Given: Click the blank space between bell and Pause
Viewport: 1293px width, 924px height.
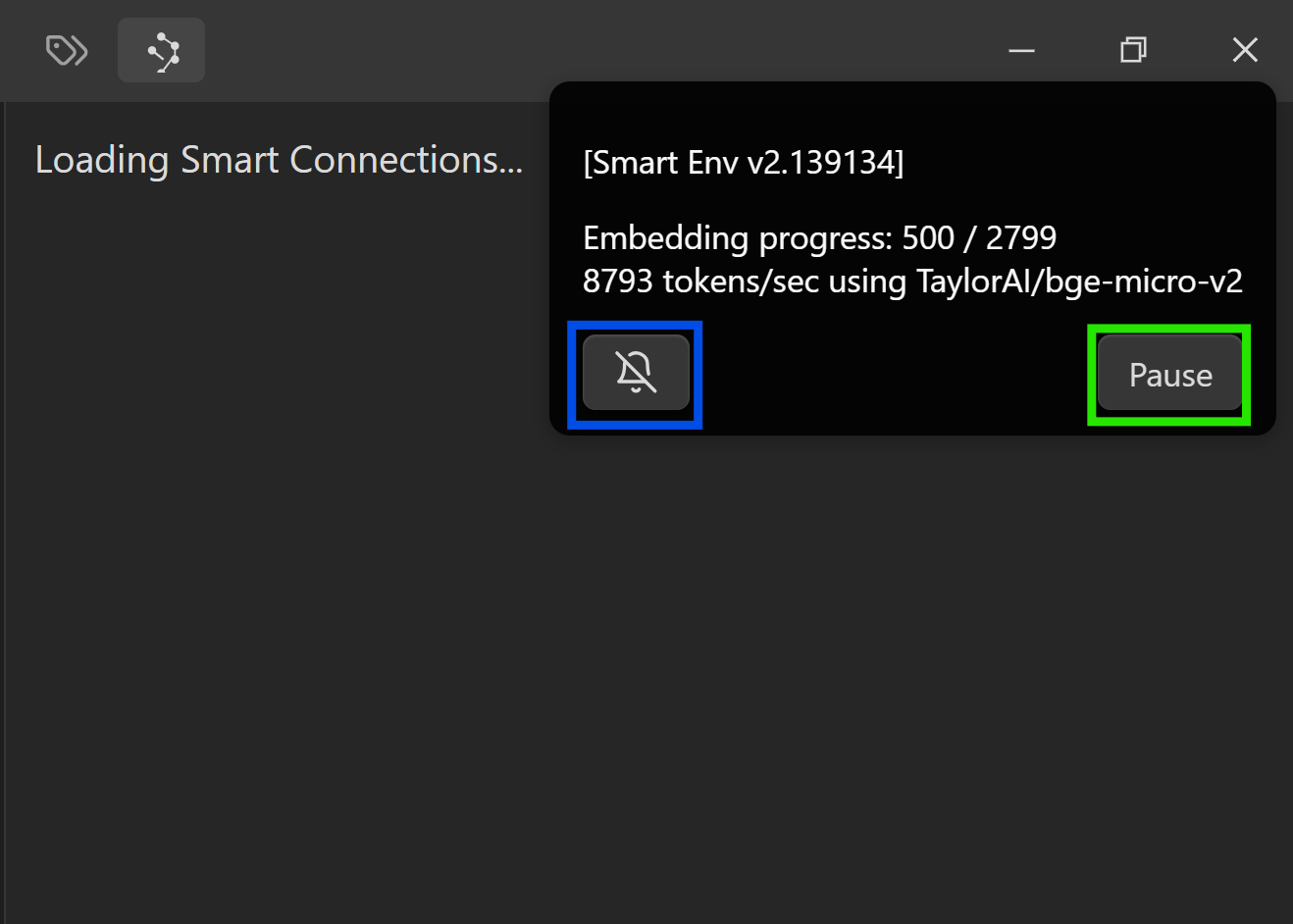Looking at the screenshot, I should click(893, 375).
